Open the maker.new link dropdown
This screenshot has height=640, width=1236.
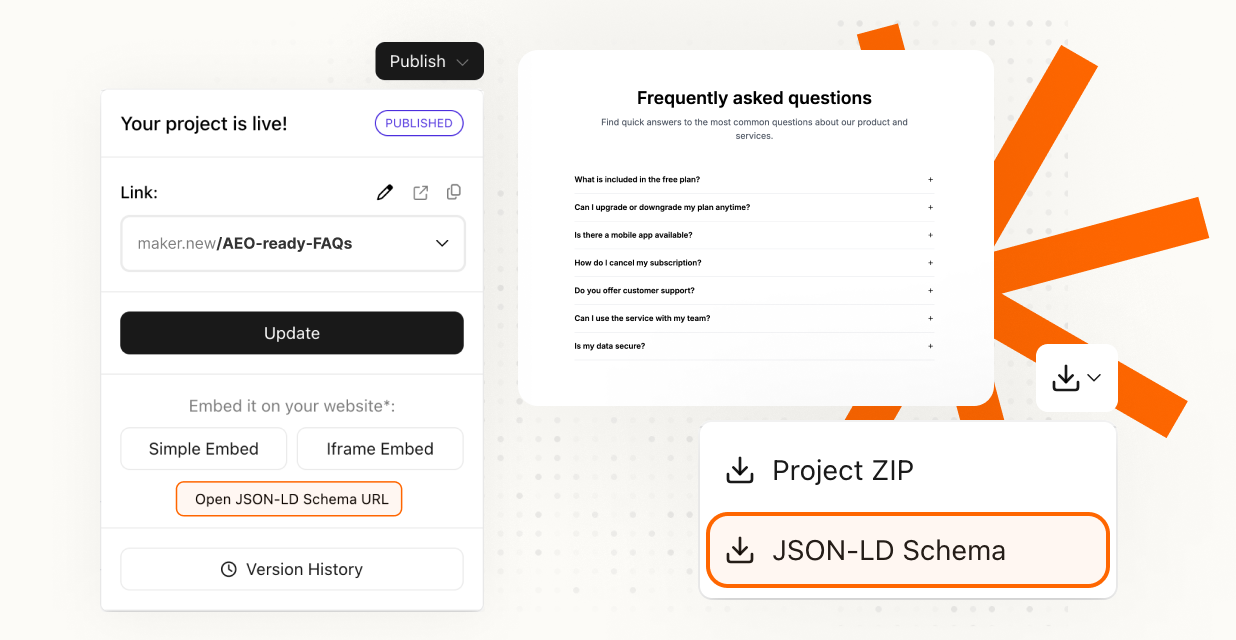(x=442, y=243)
